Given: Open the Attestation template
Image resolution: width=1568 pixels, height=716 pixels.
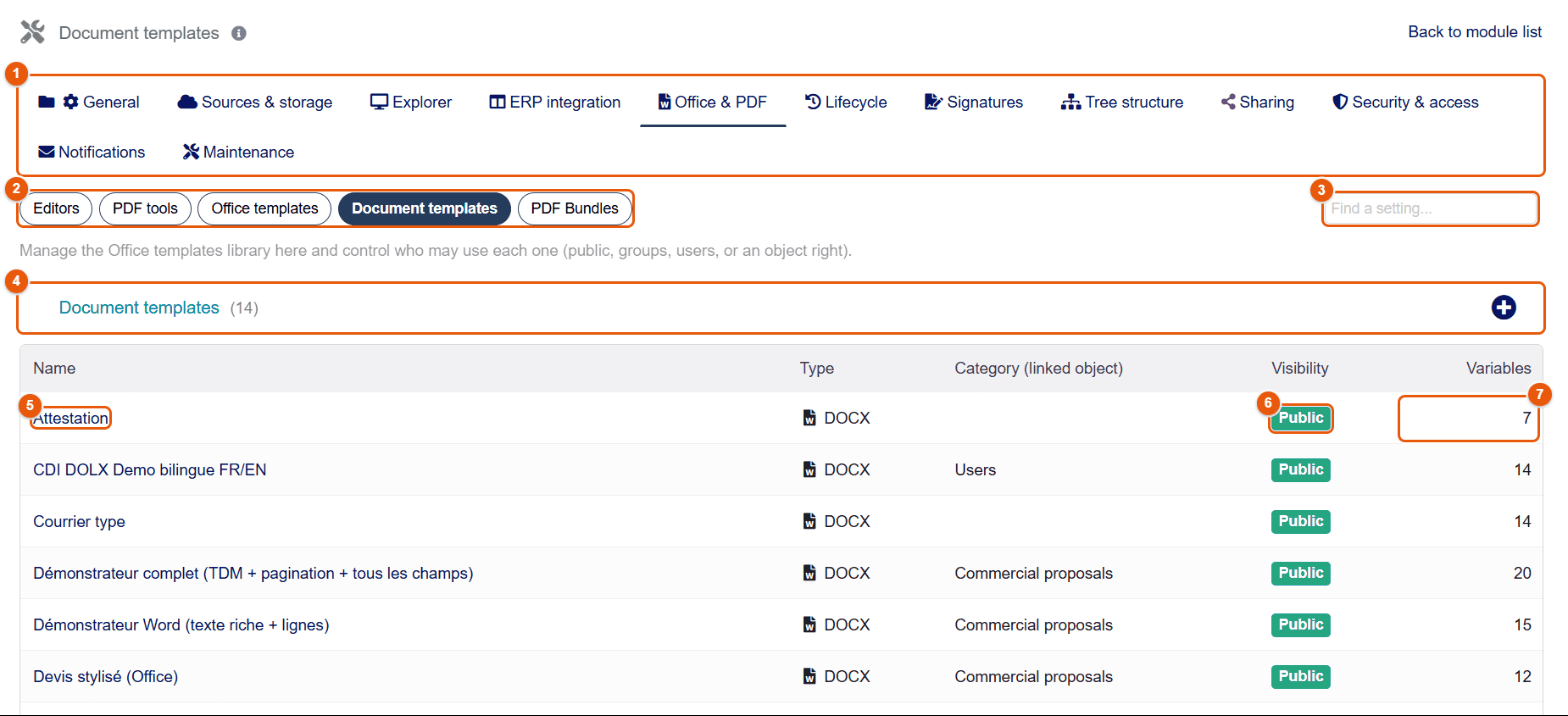Looking at the screenshot, I should [x=71, y=418].
